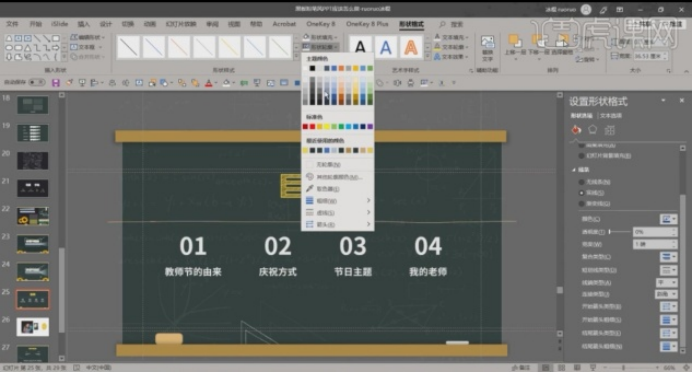Open the Dashes (虚线) submenu
This screenshot has width=692, height=372.
click(x=338, y=213)
